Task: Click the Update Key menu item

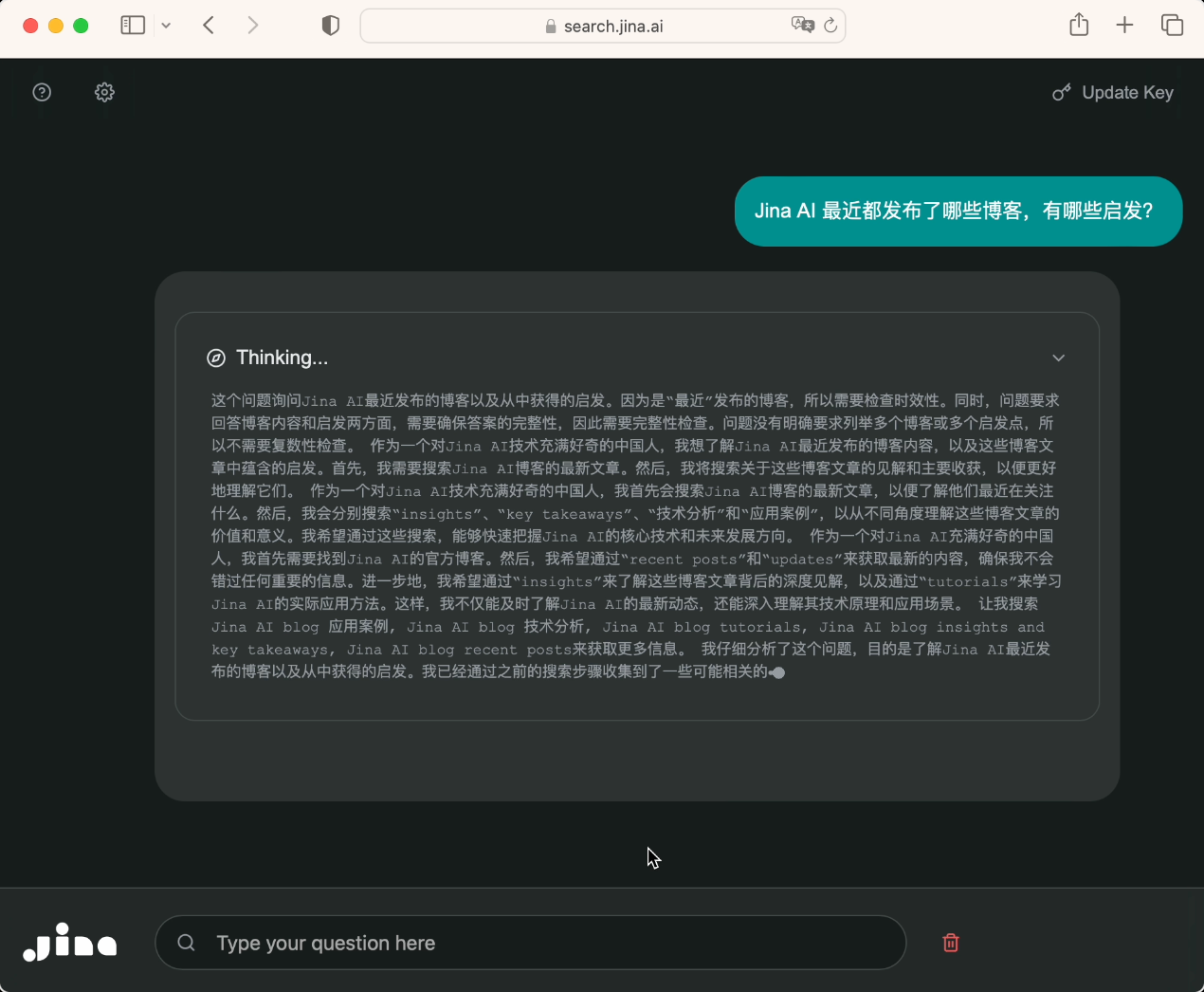Action: click(1127, 92)
